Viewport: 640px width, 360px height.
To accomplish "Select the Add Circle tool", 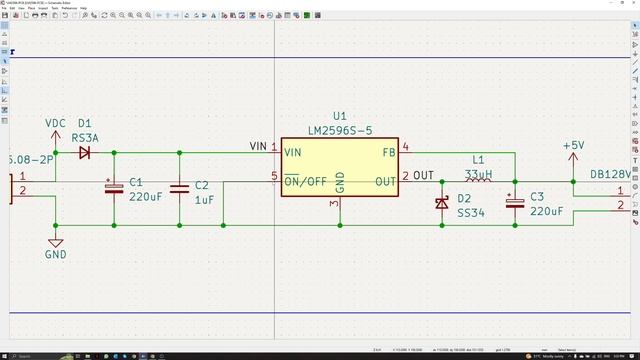I will [x=635, y=187].
